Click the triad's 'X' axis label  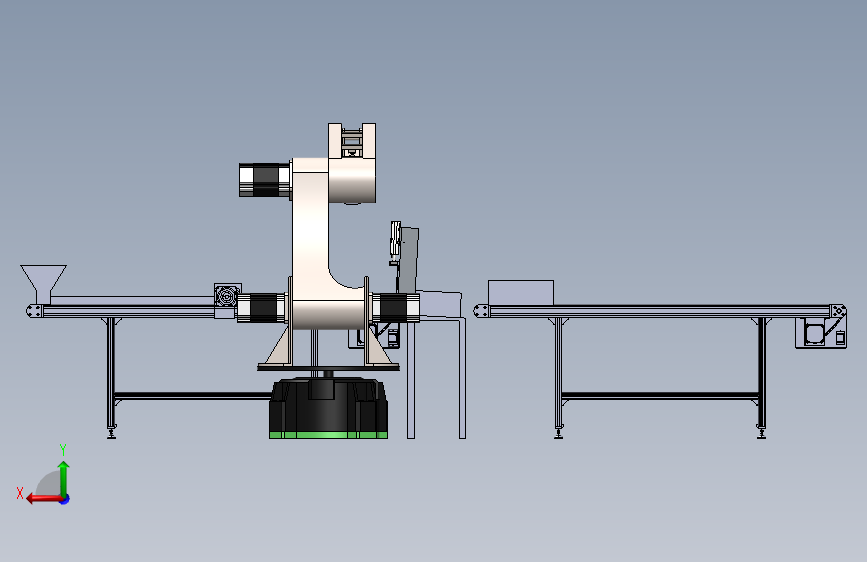[x=20, y=493]
